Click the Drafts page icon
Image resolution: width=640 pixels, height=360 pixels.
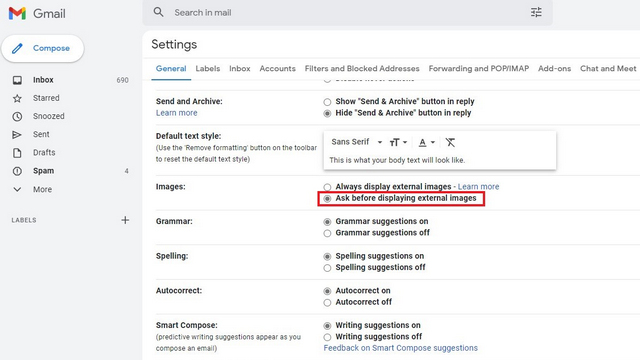pos(17,153)
